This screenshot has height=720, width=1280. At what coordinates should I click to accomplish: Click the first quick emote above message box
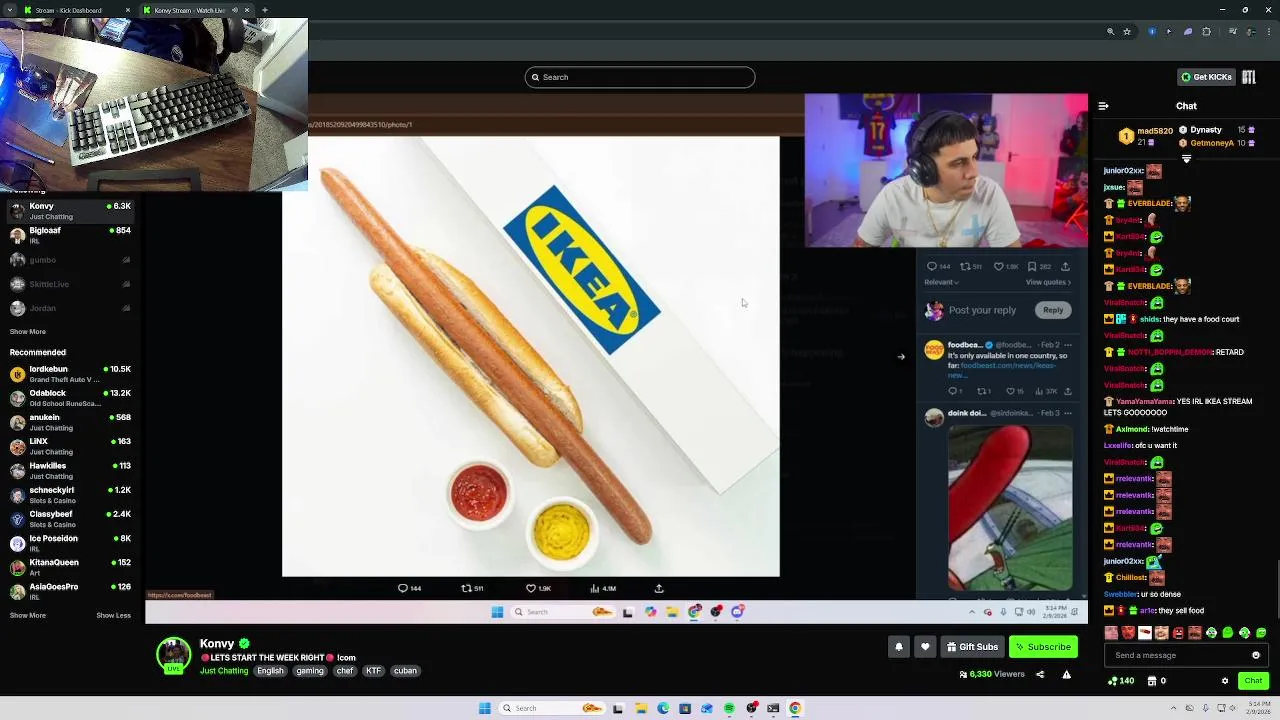point(1111,633)
